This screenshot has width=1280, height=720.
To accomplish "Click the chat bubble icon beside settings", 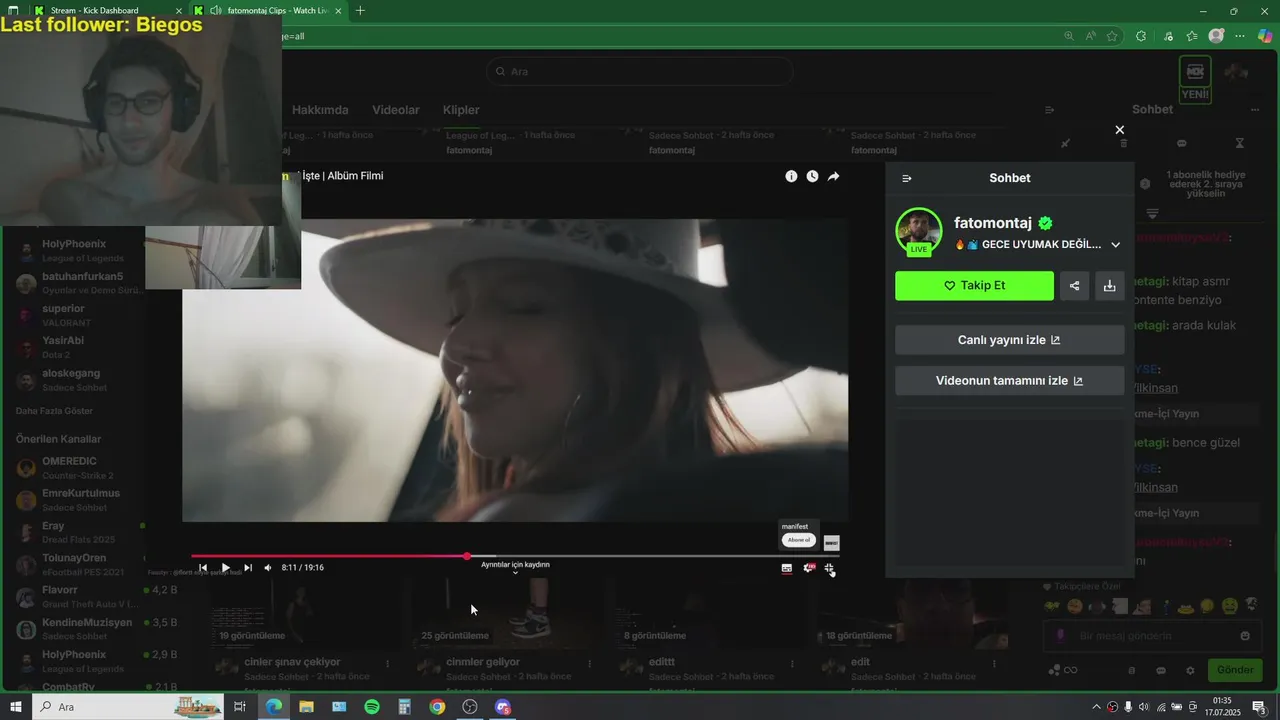I will click(1161, 670).
